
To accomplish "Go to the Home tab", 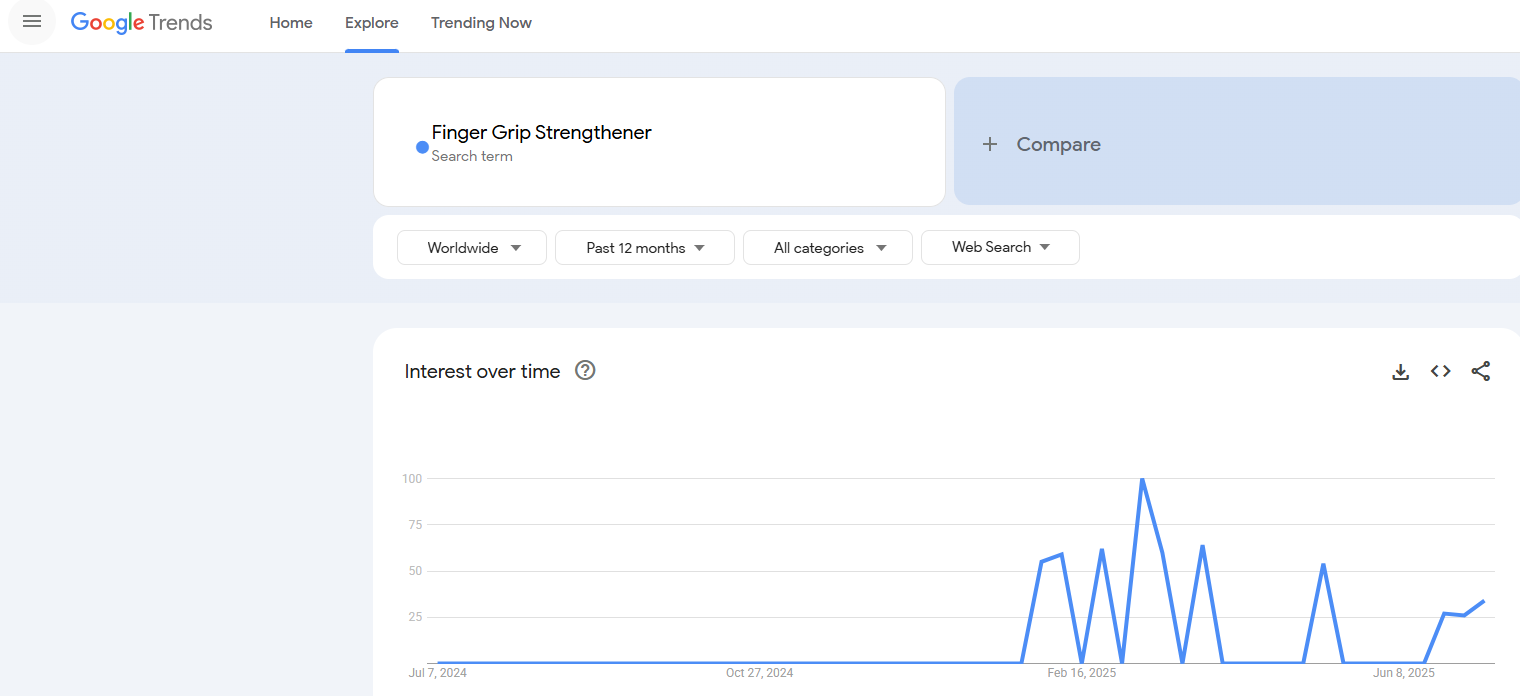I will (x=291, y=23).
